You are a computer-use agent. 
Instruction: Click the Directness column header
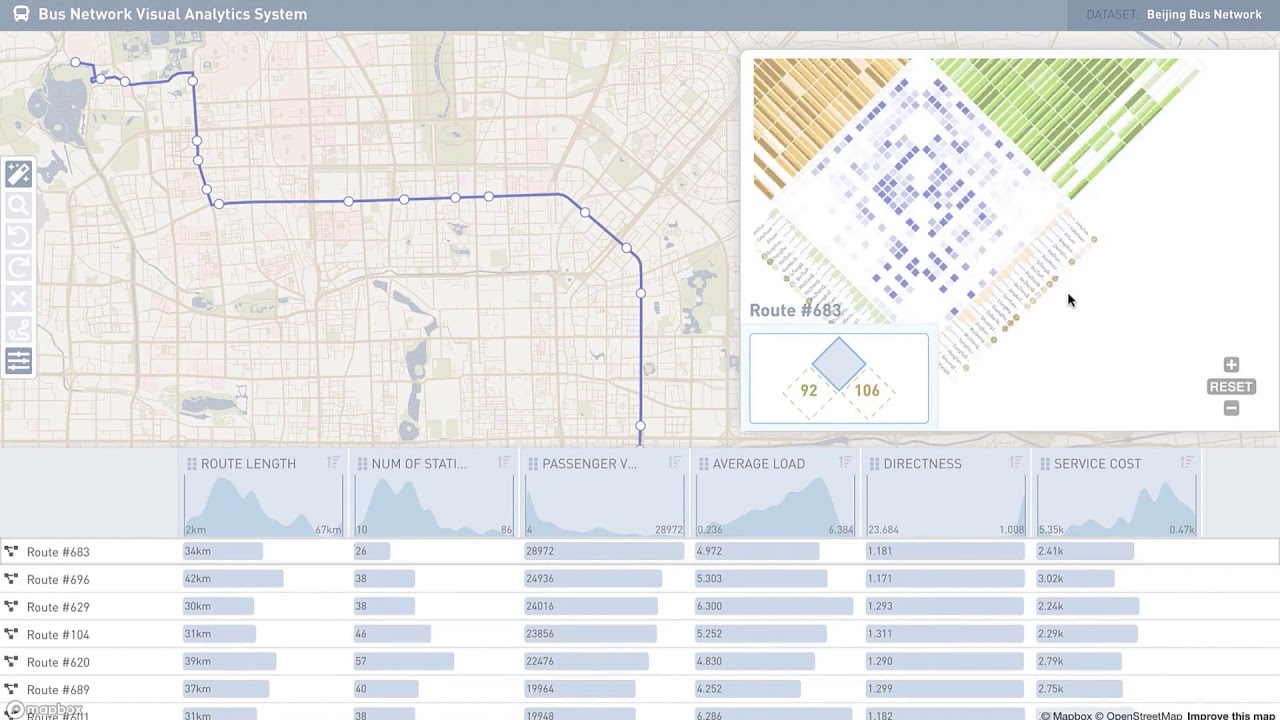click(922, 463)
